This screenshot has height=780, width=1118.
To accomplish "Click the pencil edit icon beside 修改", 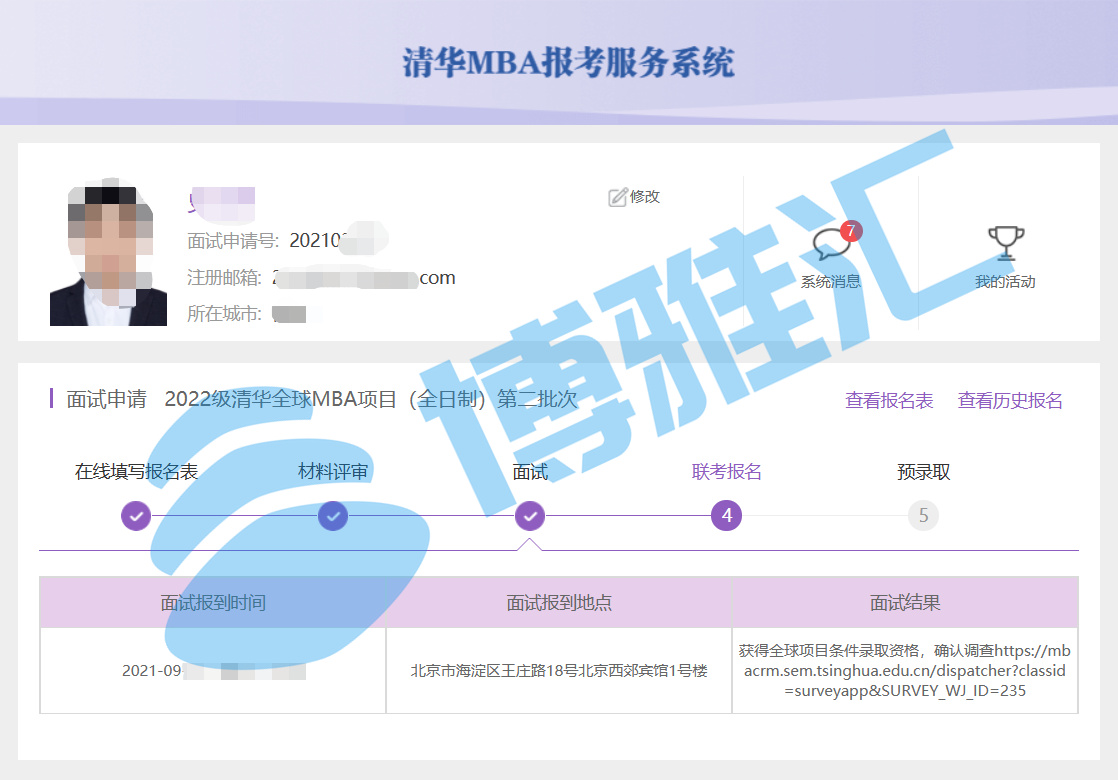I will [x=617, y=197].
